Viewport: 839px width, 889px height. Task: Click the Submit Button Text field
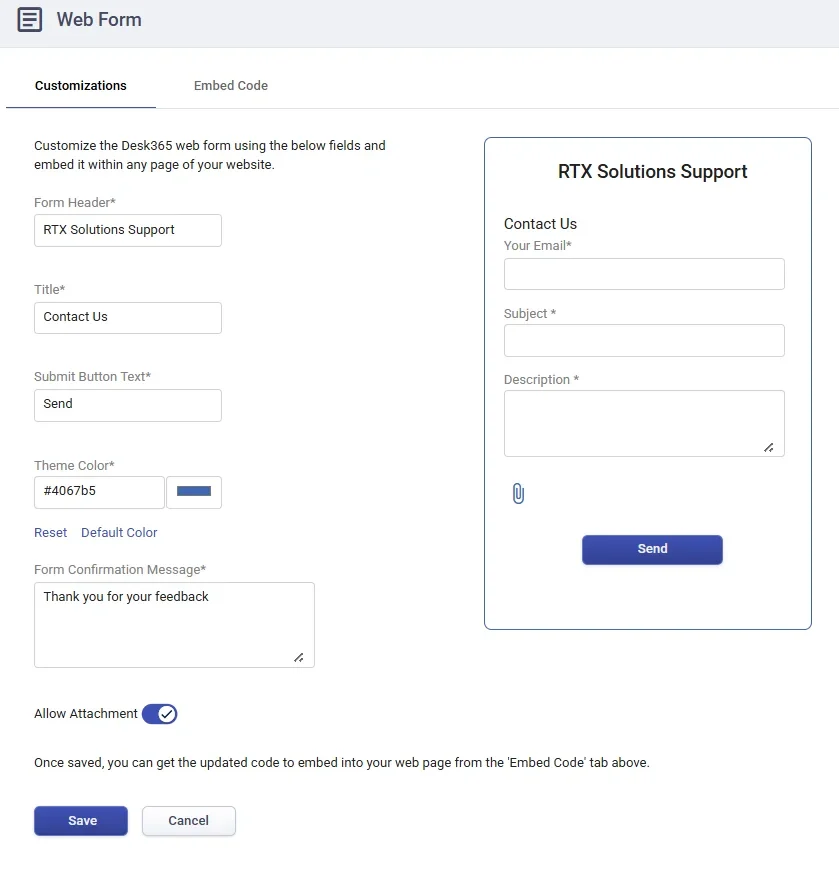coord(128,405)
